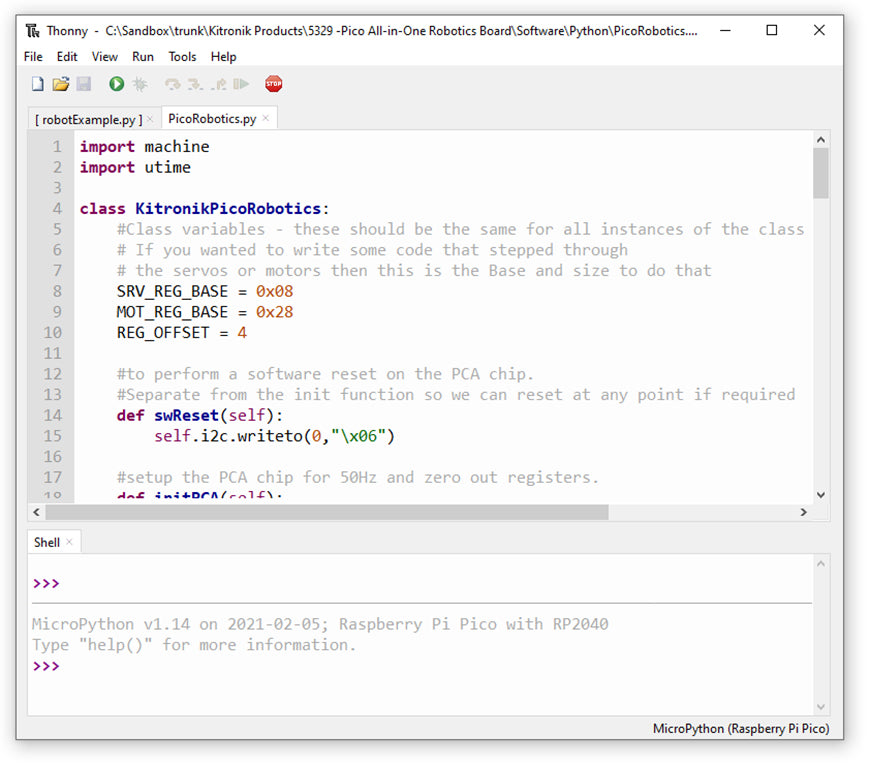Click the editor horizontal scrollbar right arrow
870x766 pixels.
pos(803,512)
